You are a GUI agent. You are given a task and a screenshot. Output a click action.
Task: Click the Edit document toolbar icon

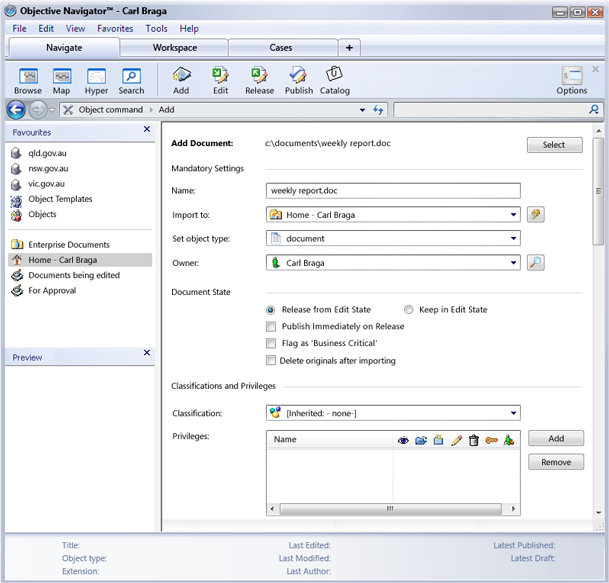click(x=220, y=80)
